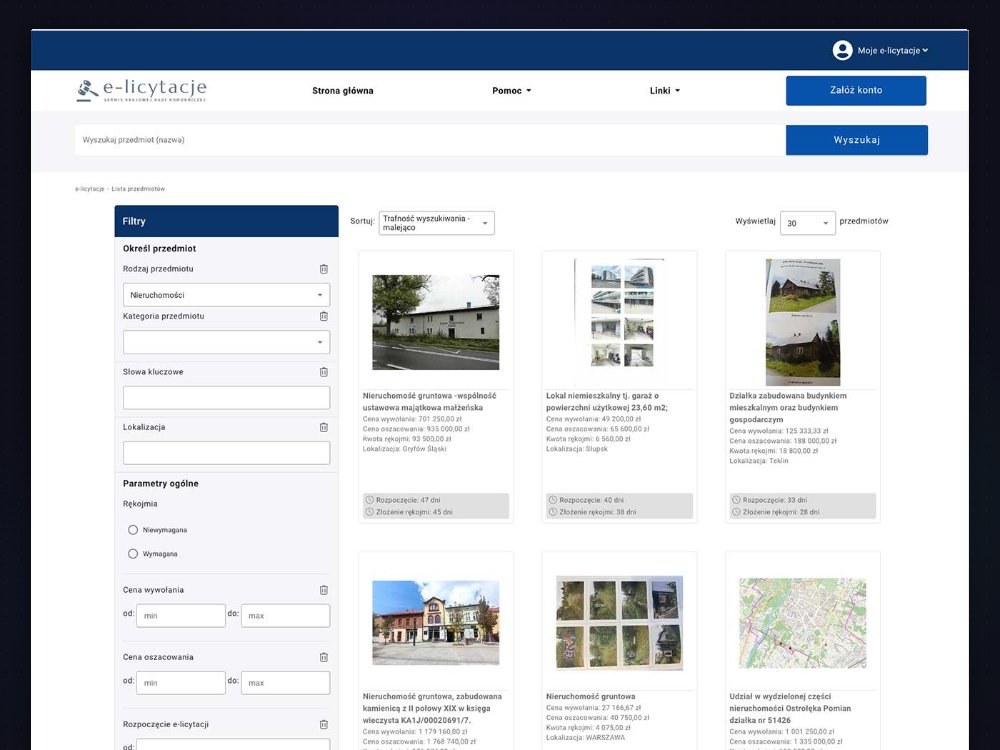This screenshot has height=750, width=1000.
Task: Open the Warszawa land plot photos thumbnail
Action: pyautogui.click(x=619, y=622)
